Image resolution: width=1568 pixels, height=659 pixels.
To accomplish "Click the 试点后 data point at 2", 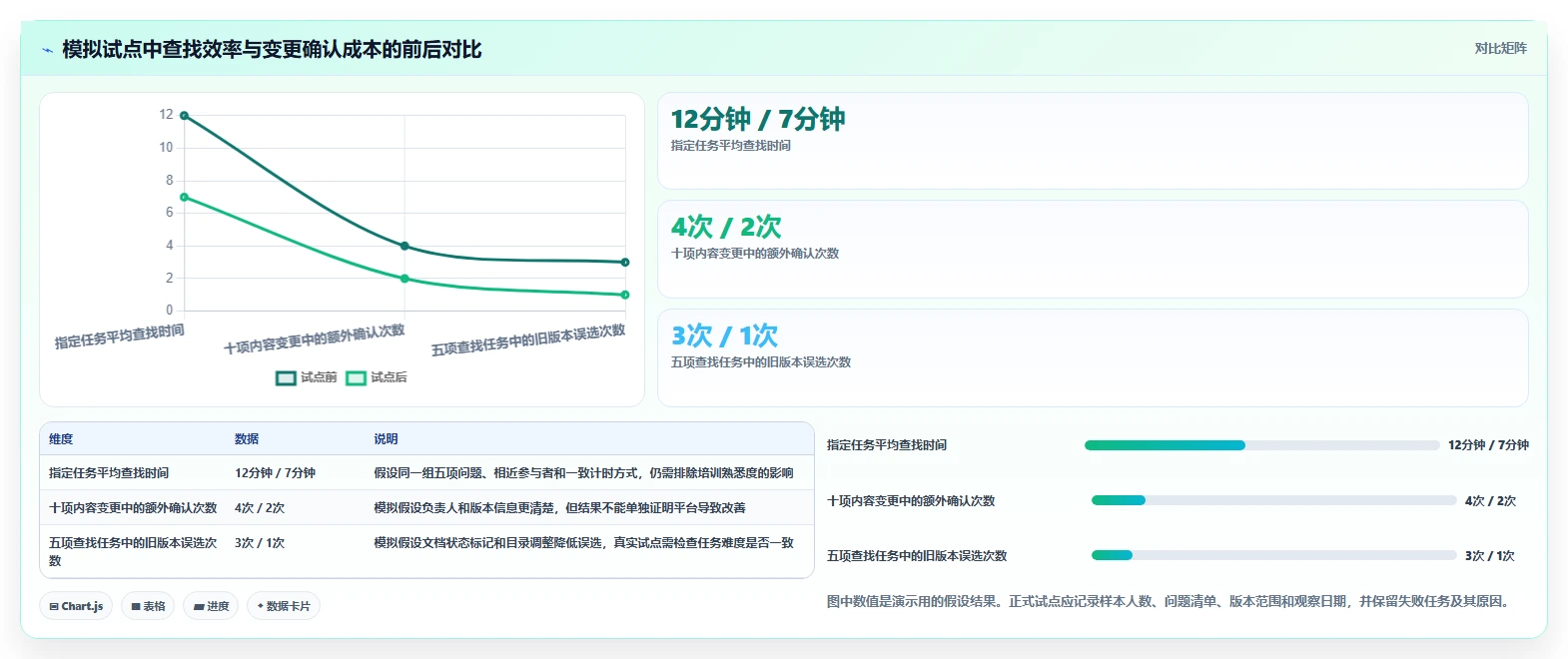I will pos(404,279).
